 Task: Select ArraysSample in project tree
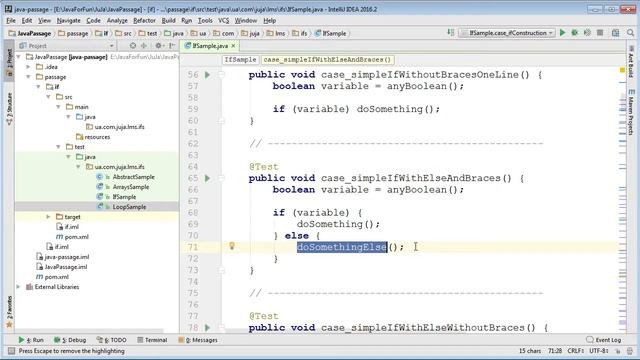click(x=131, y=187)
